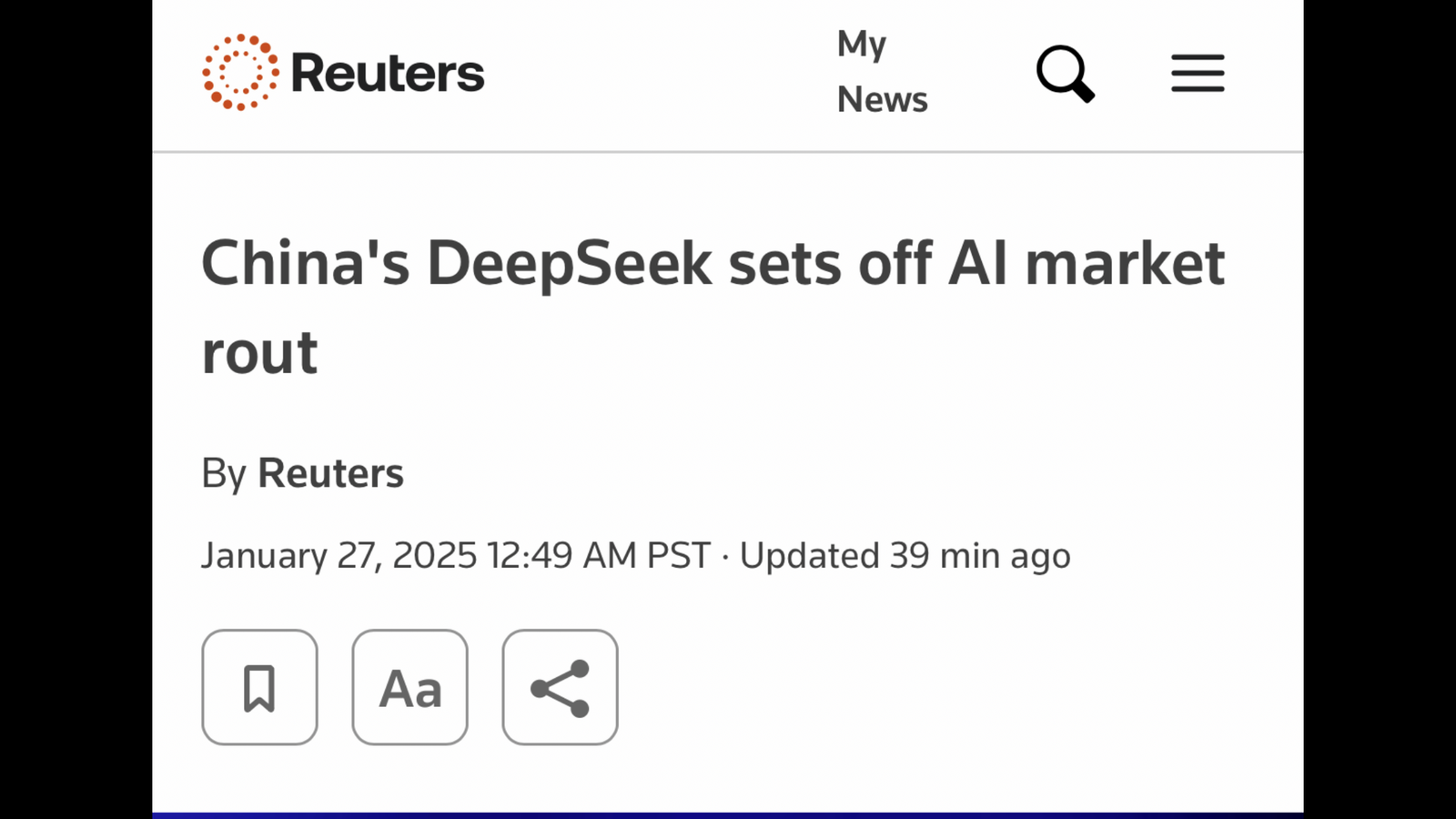This screenshot has height=819, width=1456.
Task: Click the 'By' label before the author
Action: (224, 474)
